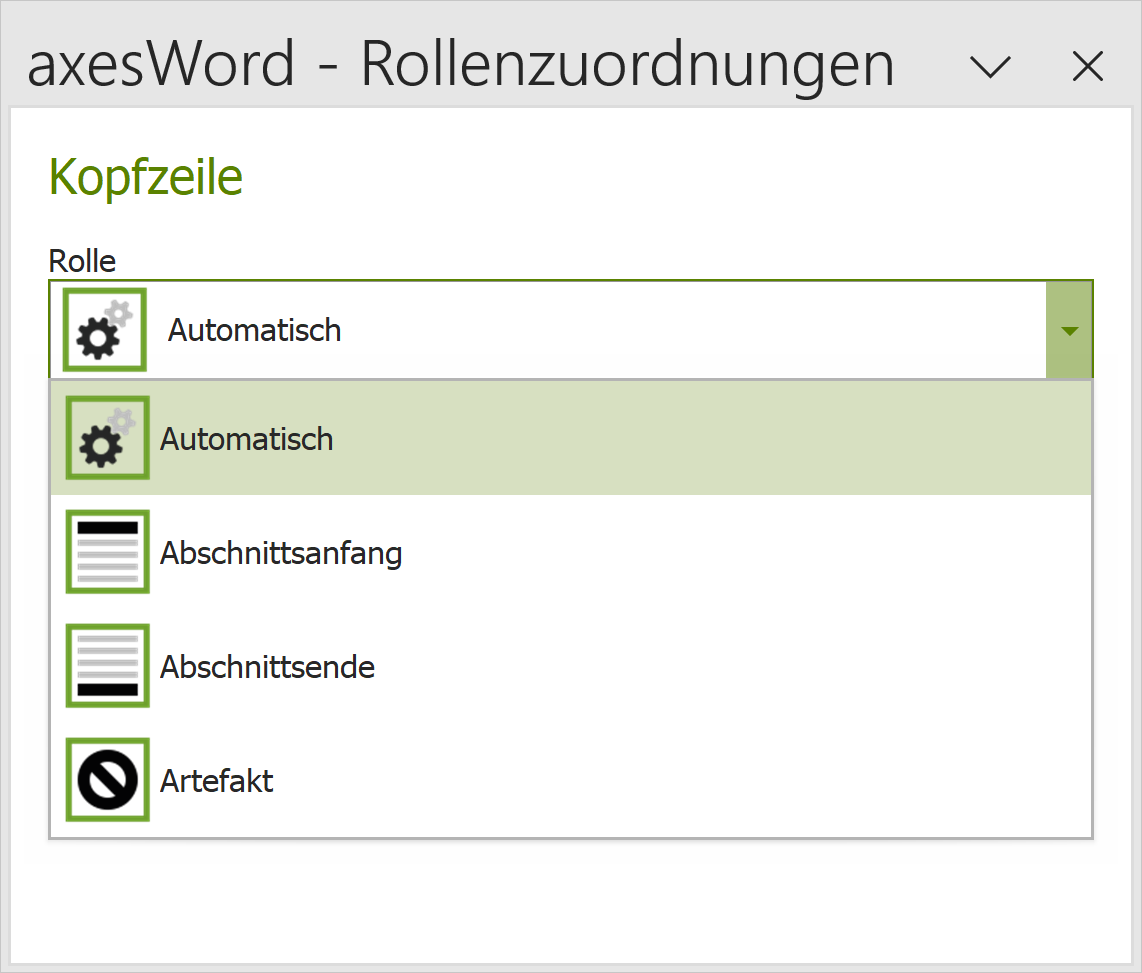Click the Rolle field label

click(82, 261)
